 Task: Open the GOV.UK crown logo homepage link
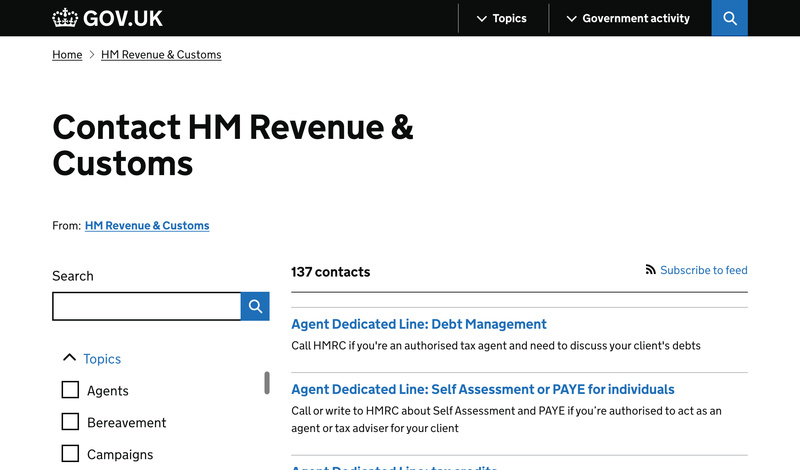(x=107, y=18)
